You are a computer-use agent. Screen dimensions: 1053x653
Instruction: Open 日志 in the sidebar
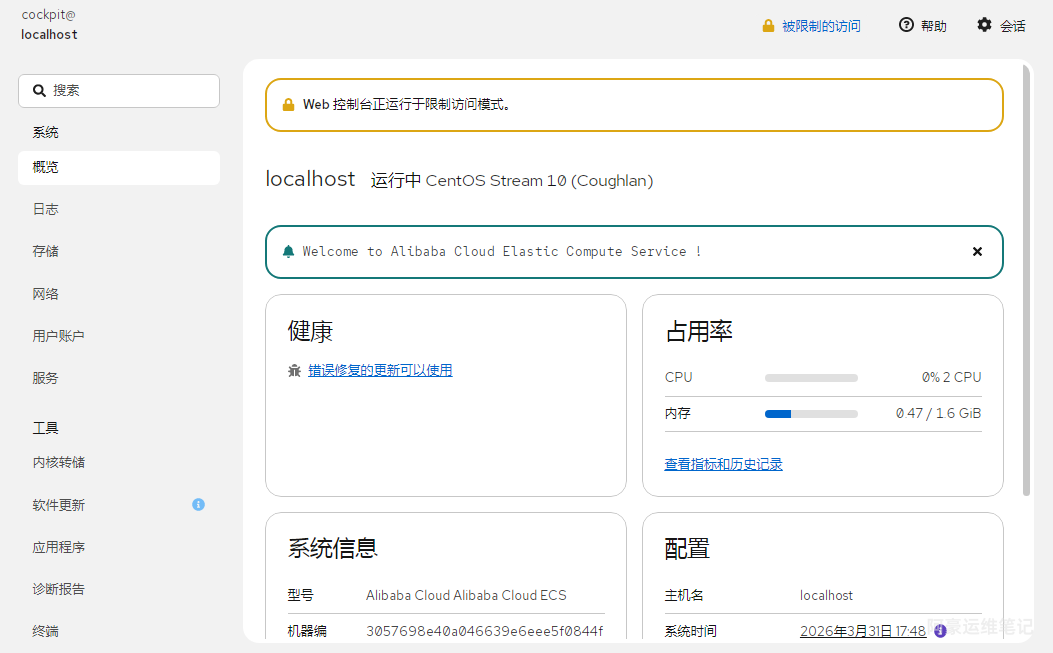click(x=119, y=210)
